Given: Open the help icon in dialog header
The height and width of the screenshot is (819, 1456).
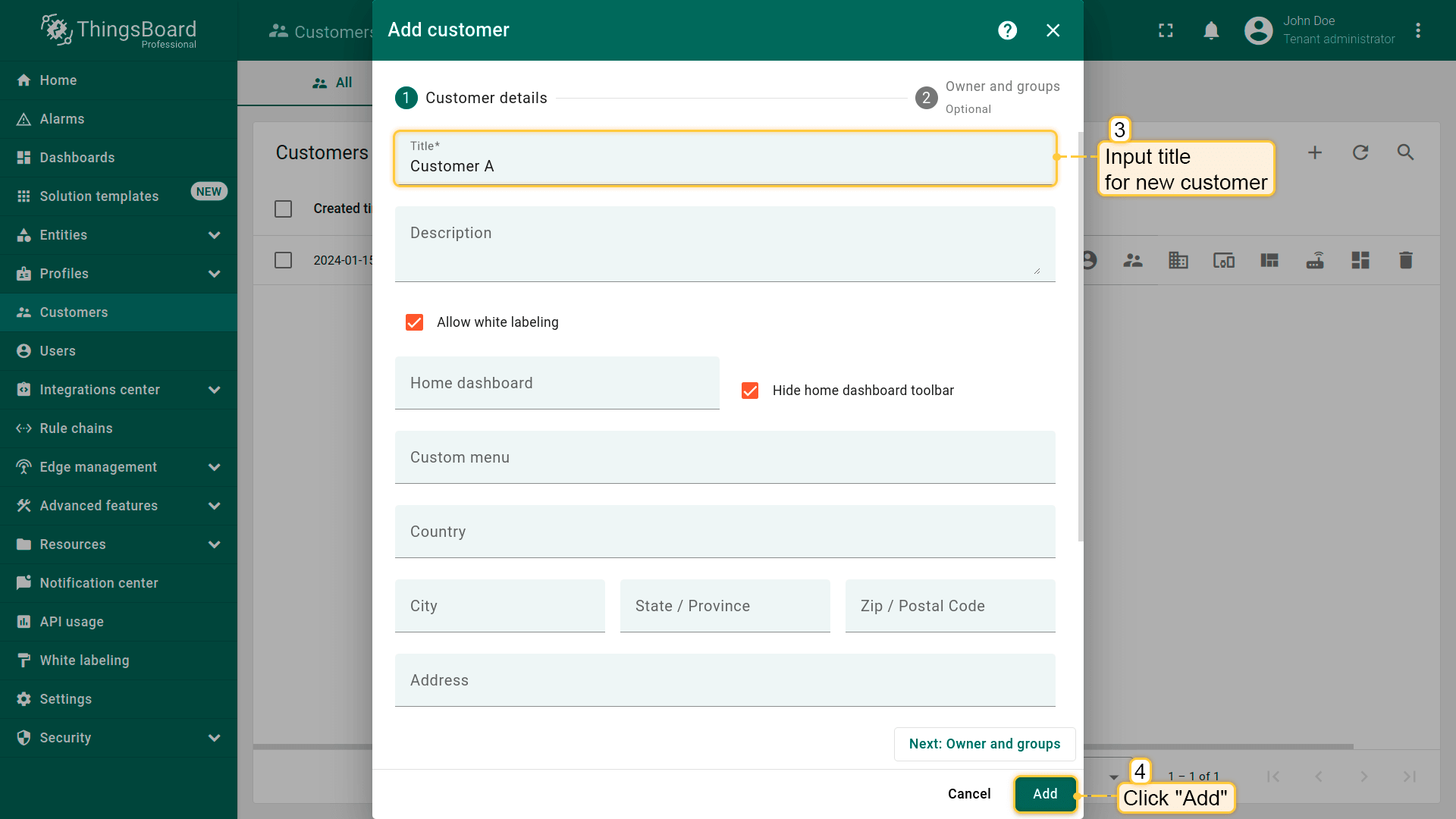Looking at the screenshot, I should pos(1007,30).
